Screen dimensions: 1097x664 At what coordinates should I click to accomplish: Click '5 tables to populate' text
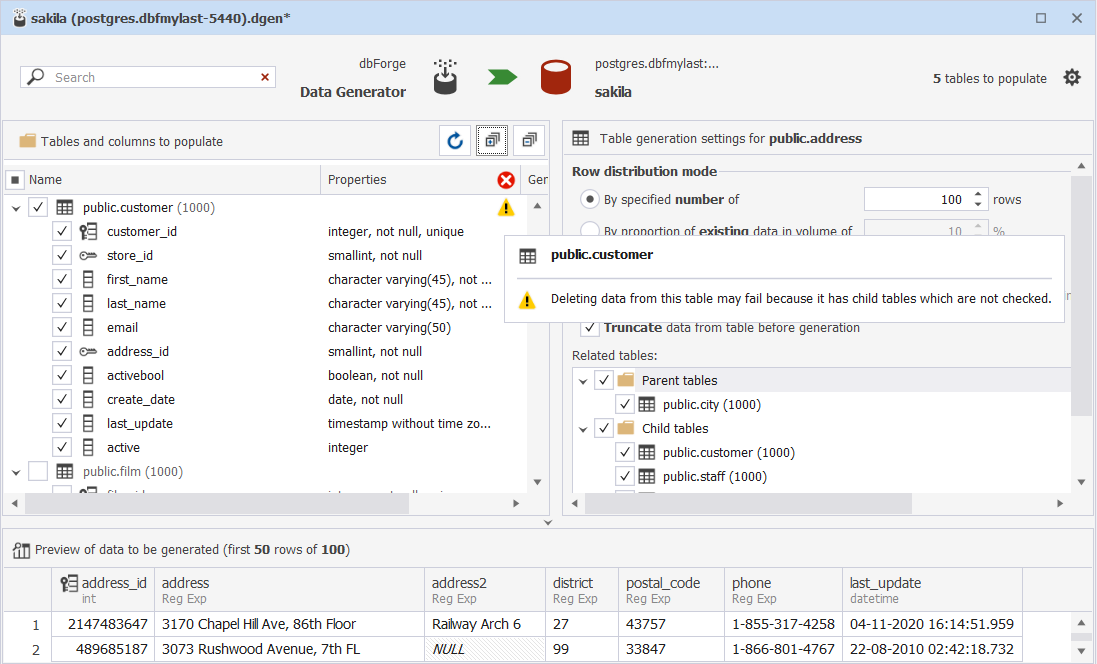(x=989, y=78)
